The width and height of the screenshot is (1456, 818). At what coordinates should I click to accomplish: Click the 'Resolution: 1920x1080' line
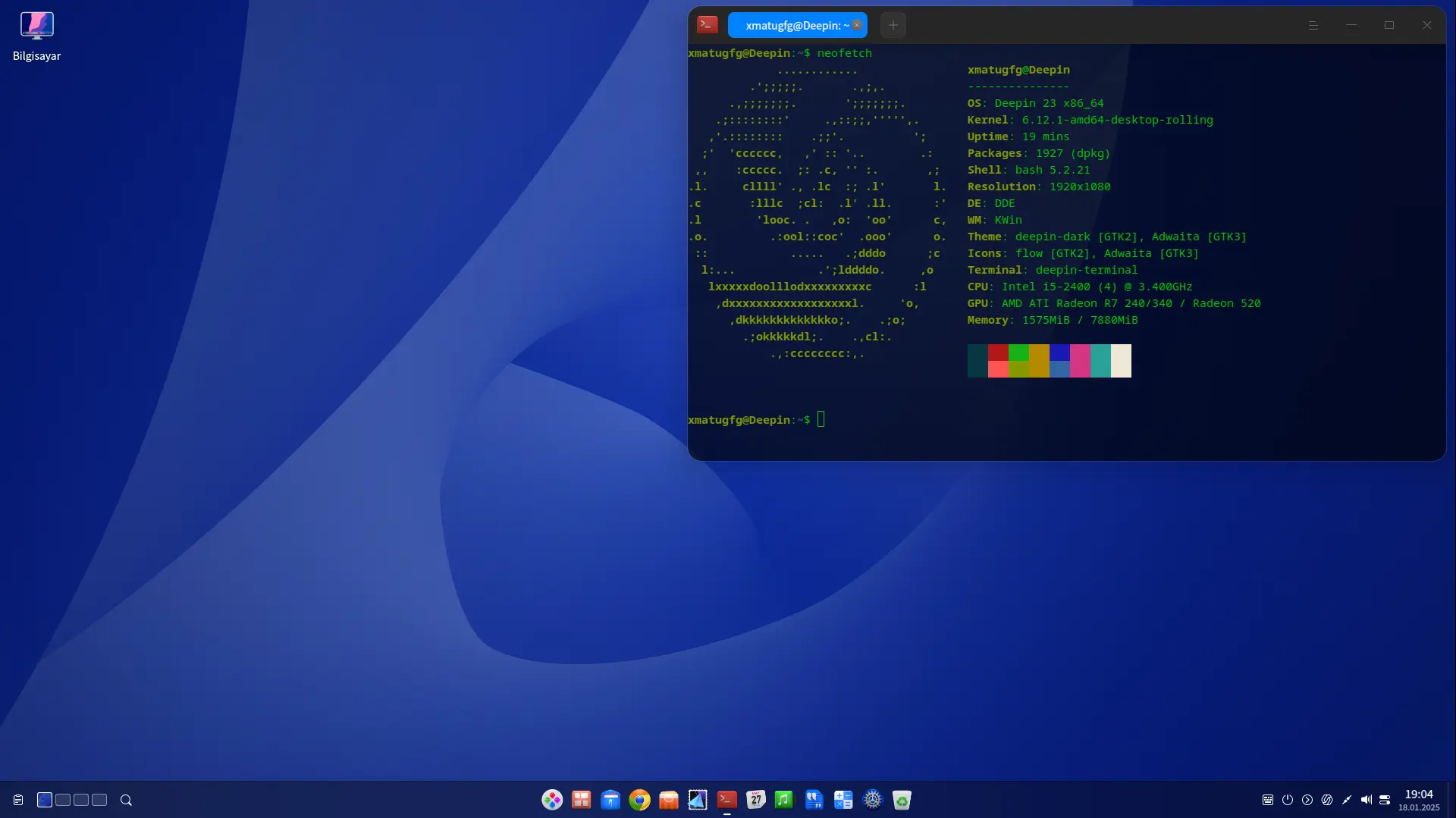coord(1039,186)
